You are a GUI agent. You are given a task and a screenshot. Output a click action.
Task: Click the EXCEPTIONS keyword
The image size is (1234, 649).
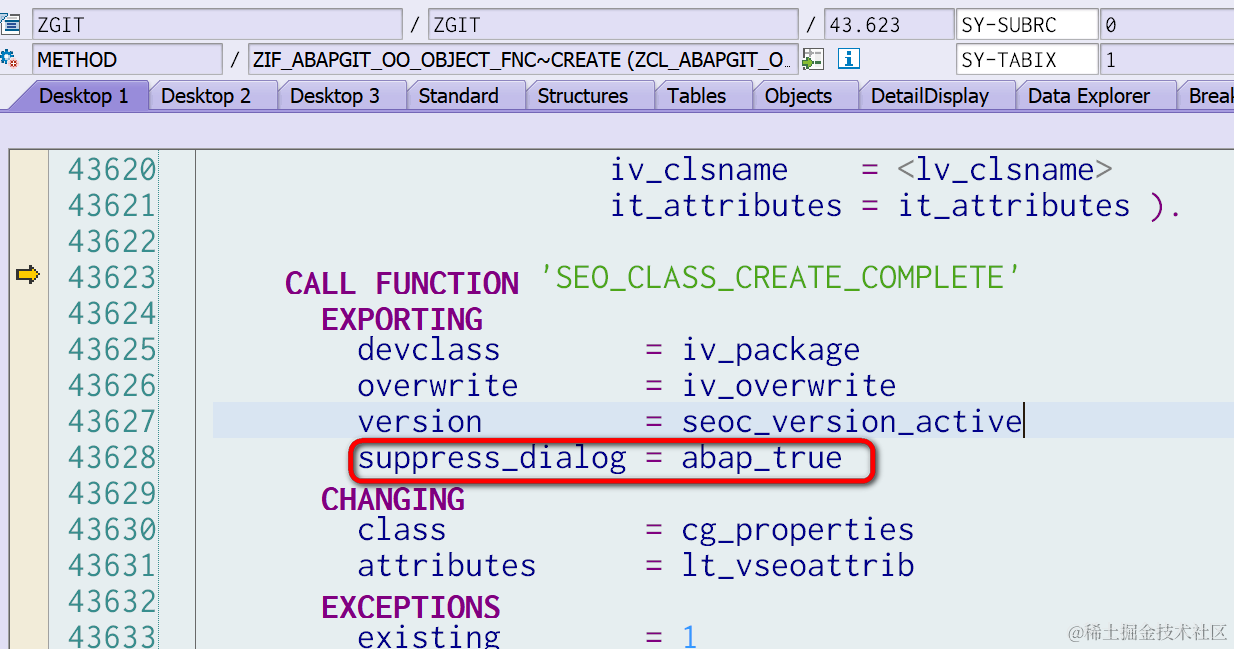(x=411, y=607)
